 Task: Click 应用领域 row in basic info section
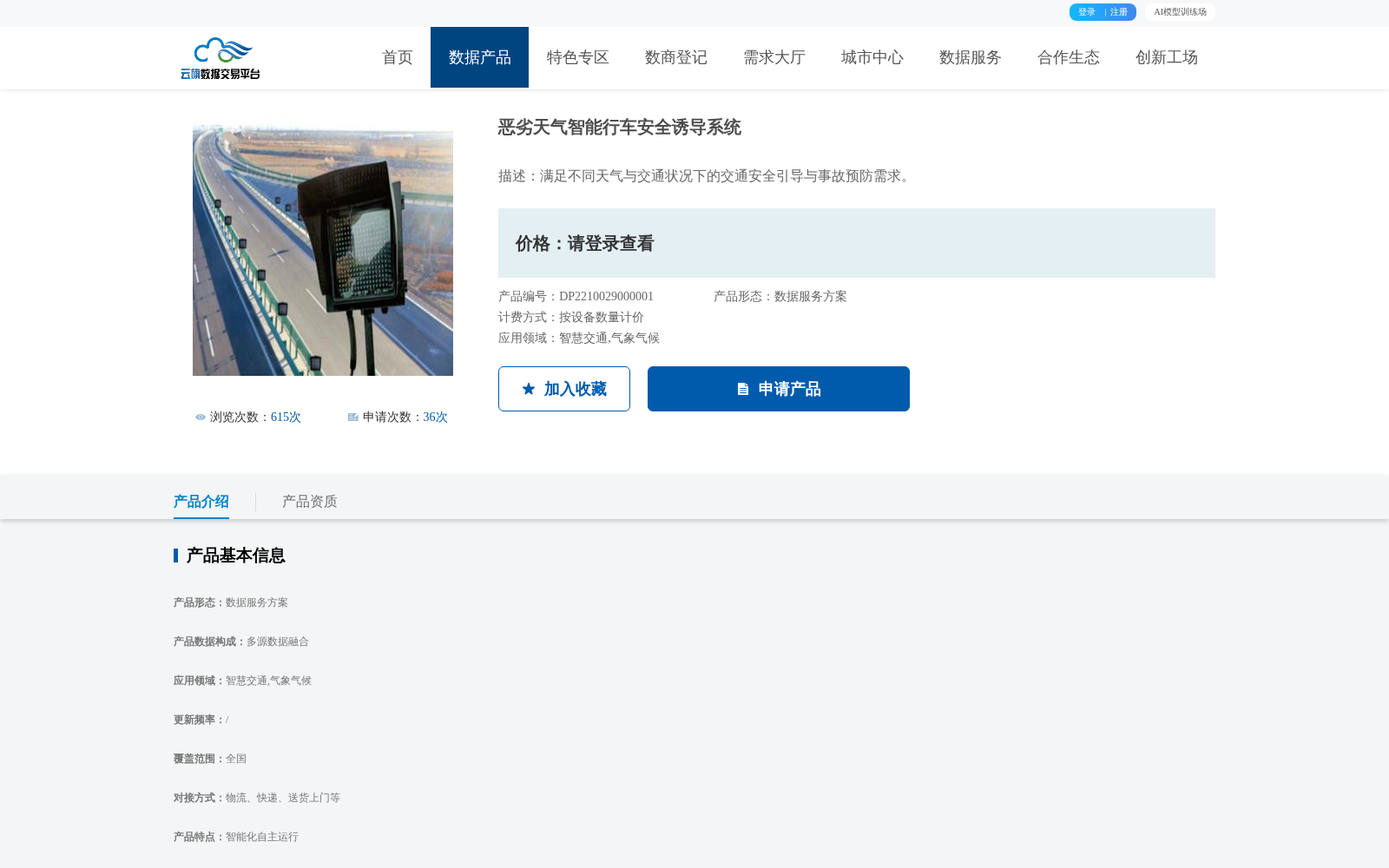(242, 681)
